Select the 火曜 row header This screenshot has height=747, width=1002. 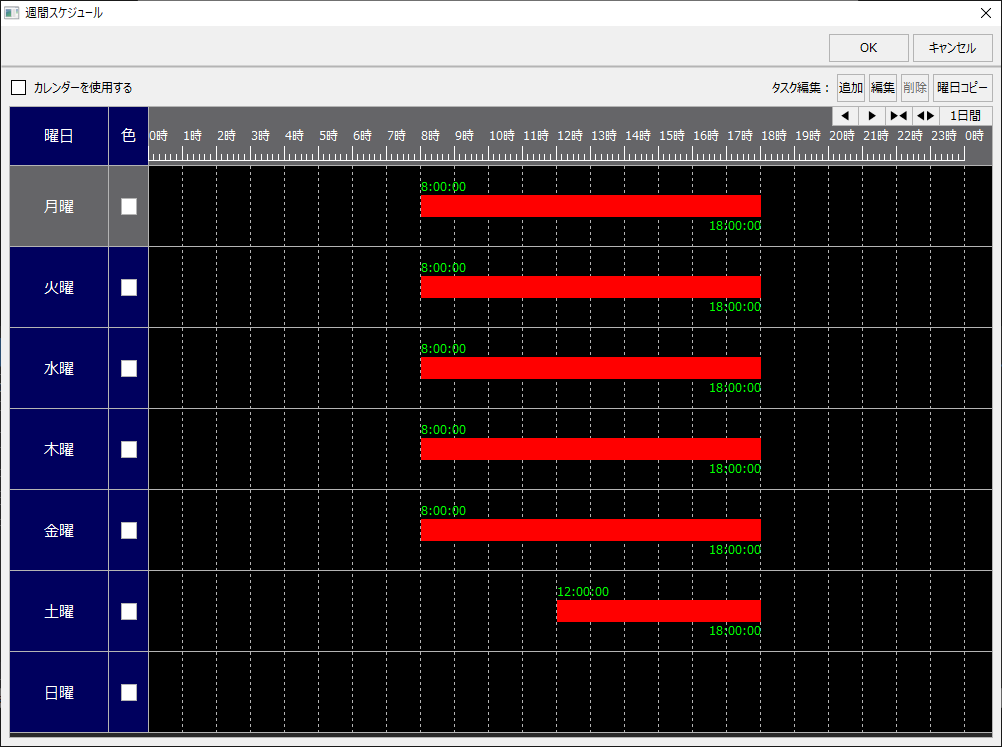(59, 287)
